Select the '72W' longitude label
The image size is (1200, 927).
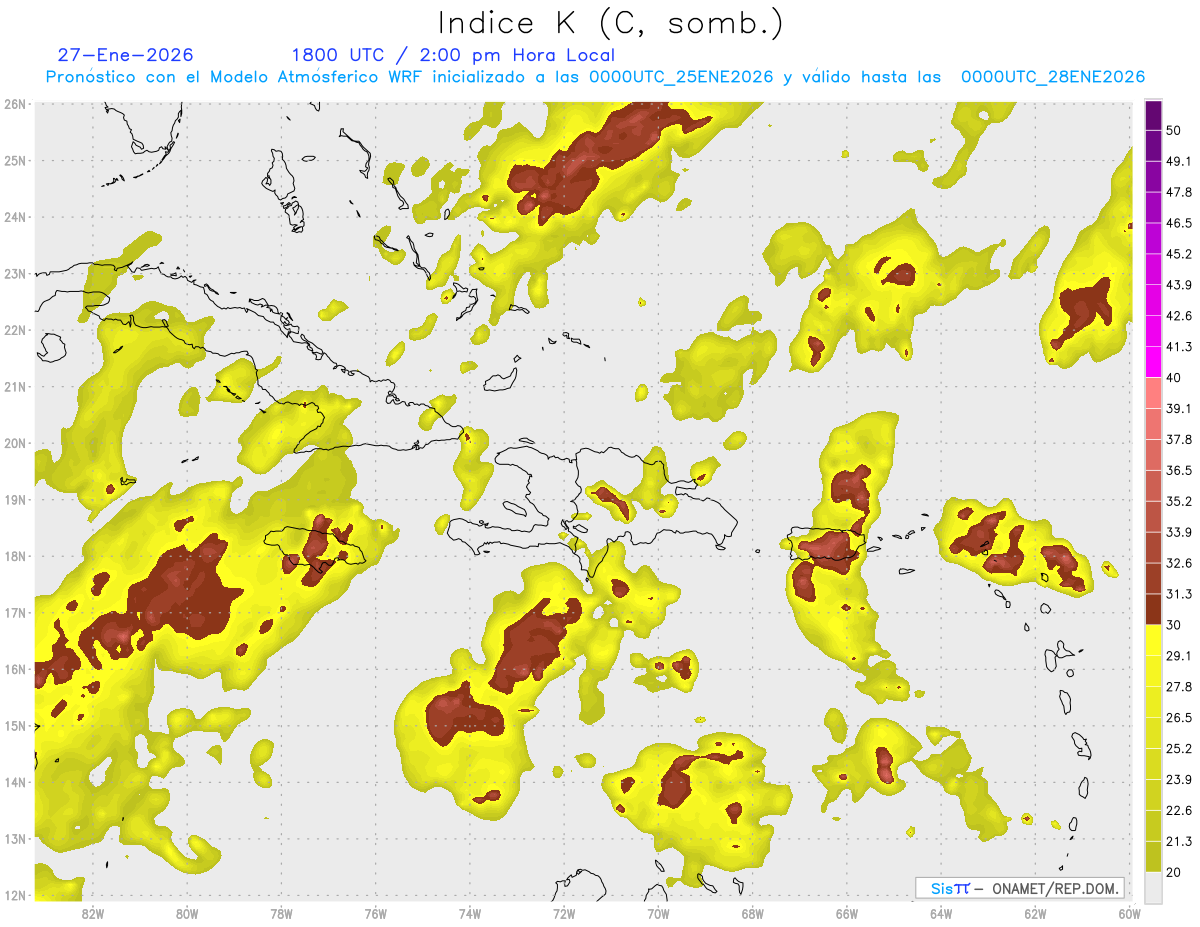(x=564, y=913)
